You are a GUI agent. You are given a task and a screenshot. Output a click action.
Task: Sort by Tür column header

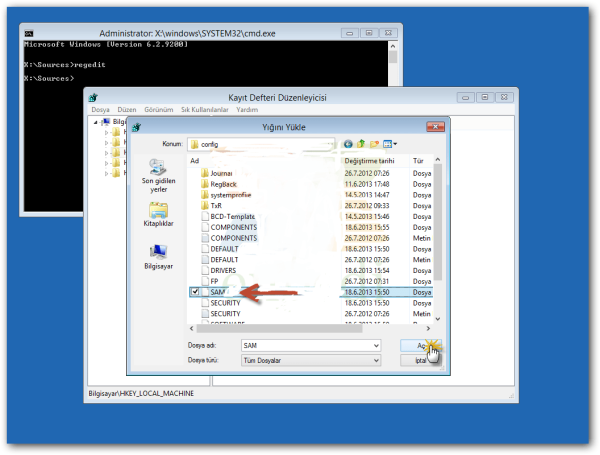click(x=418, y=161)
